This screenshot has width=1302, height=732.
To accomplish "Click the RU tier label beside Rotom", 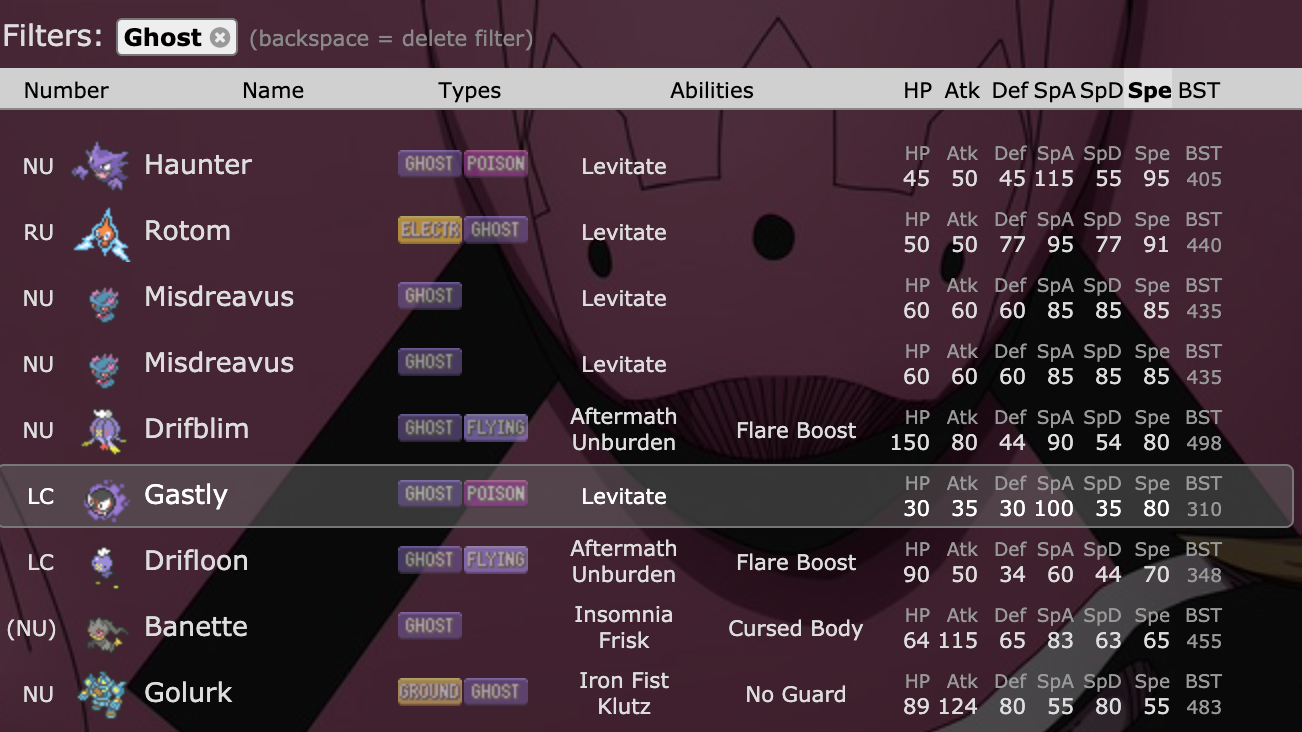I will [38, 232].
